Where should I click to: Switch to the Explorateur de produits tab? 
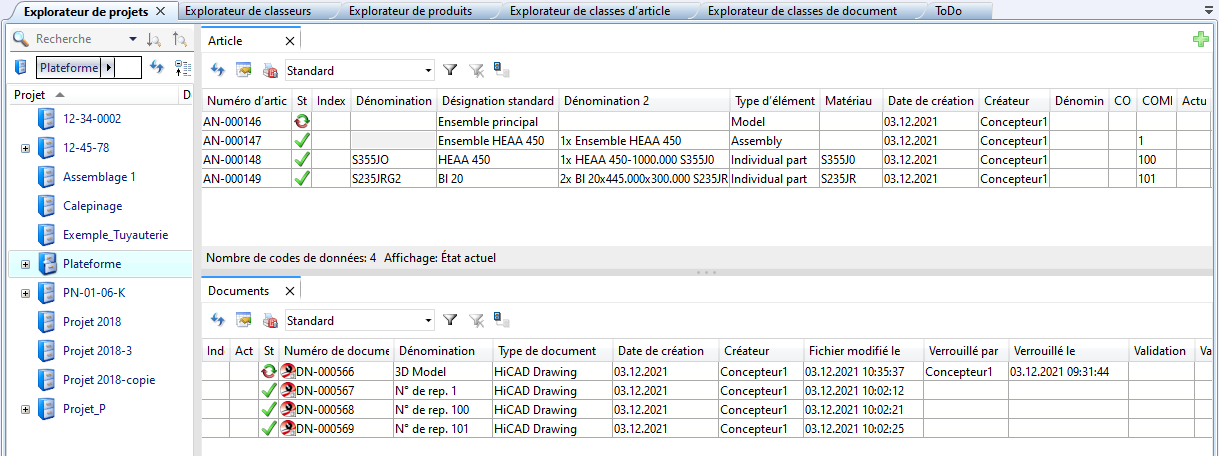[x=410, y=11]
